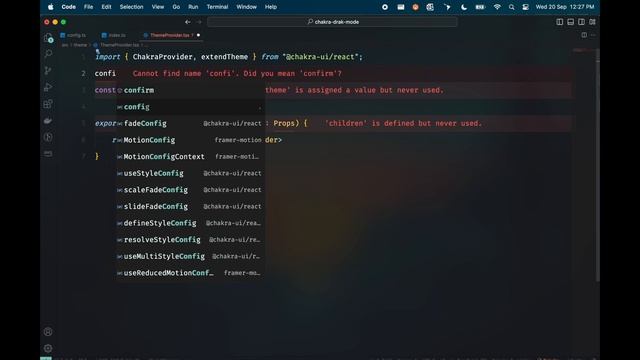Choose 'resolveStyleConfig' suggestion
The height and width of the screenshot is (360, 640).
click(191, 240)
